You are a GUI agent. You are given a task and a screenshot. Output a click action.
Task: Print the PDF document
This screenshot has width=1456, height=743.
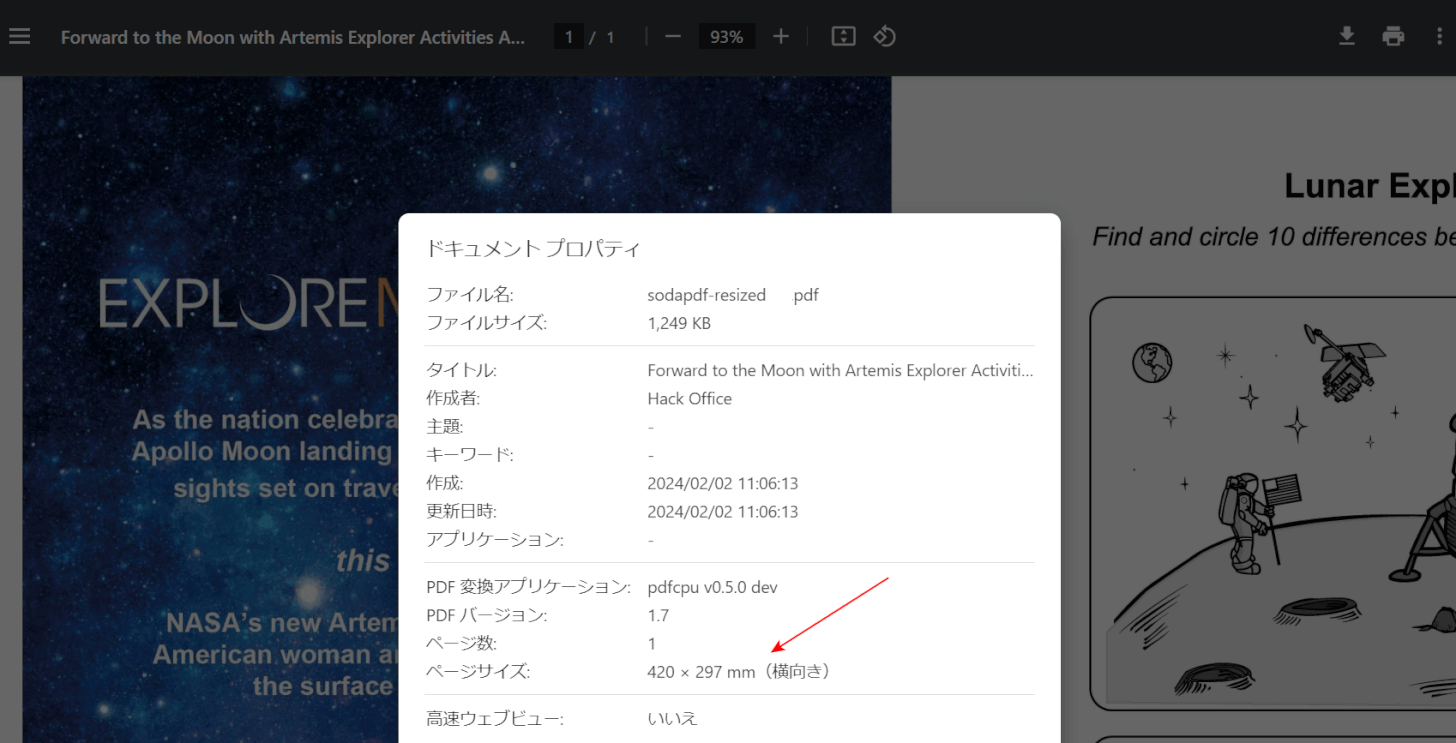click(x=1393, y=37)
